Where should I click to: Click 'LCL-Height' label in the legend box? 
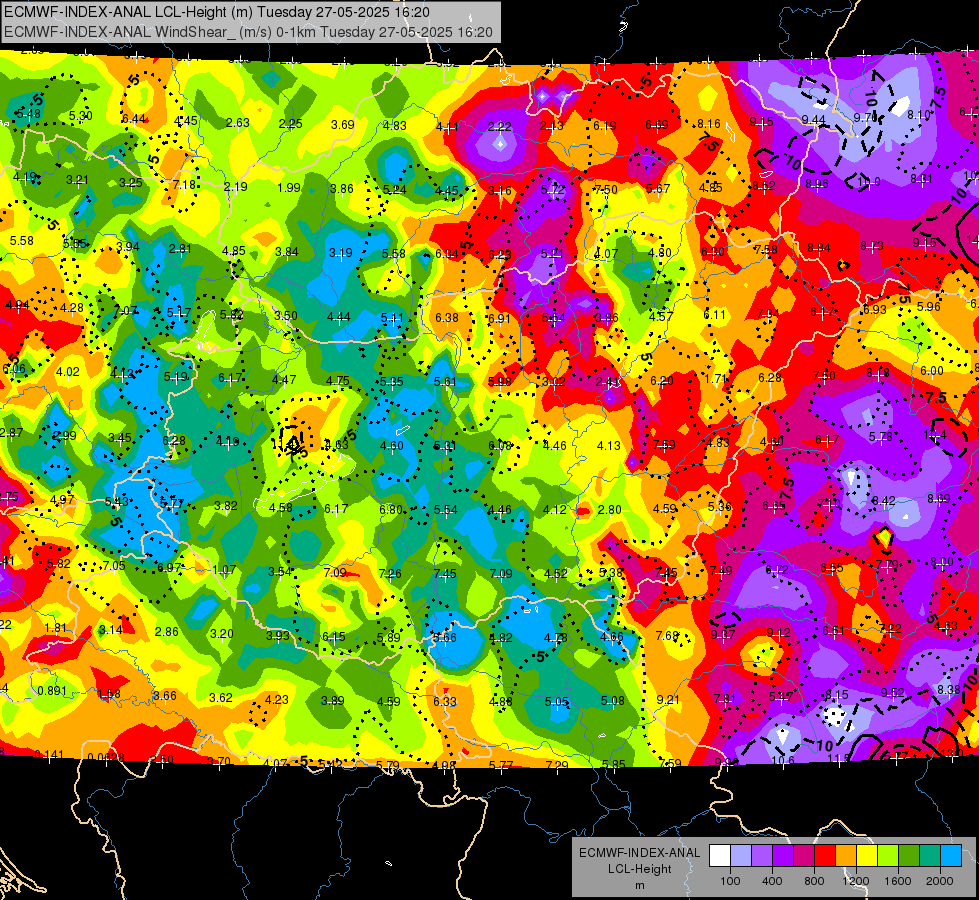tap(640, 869)
